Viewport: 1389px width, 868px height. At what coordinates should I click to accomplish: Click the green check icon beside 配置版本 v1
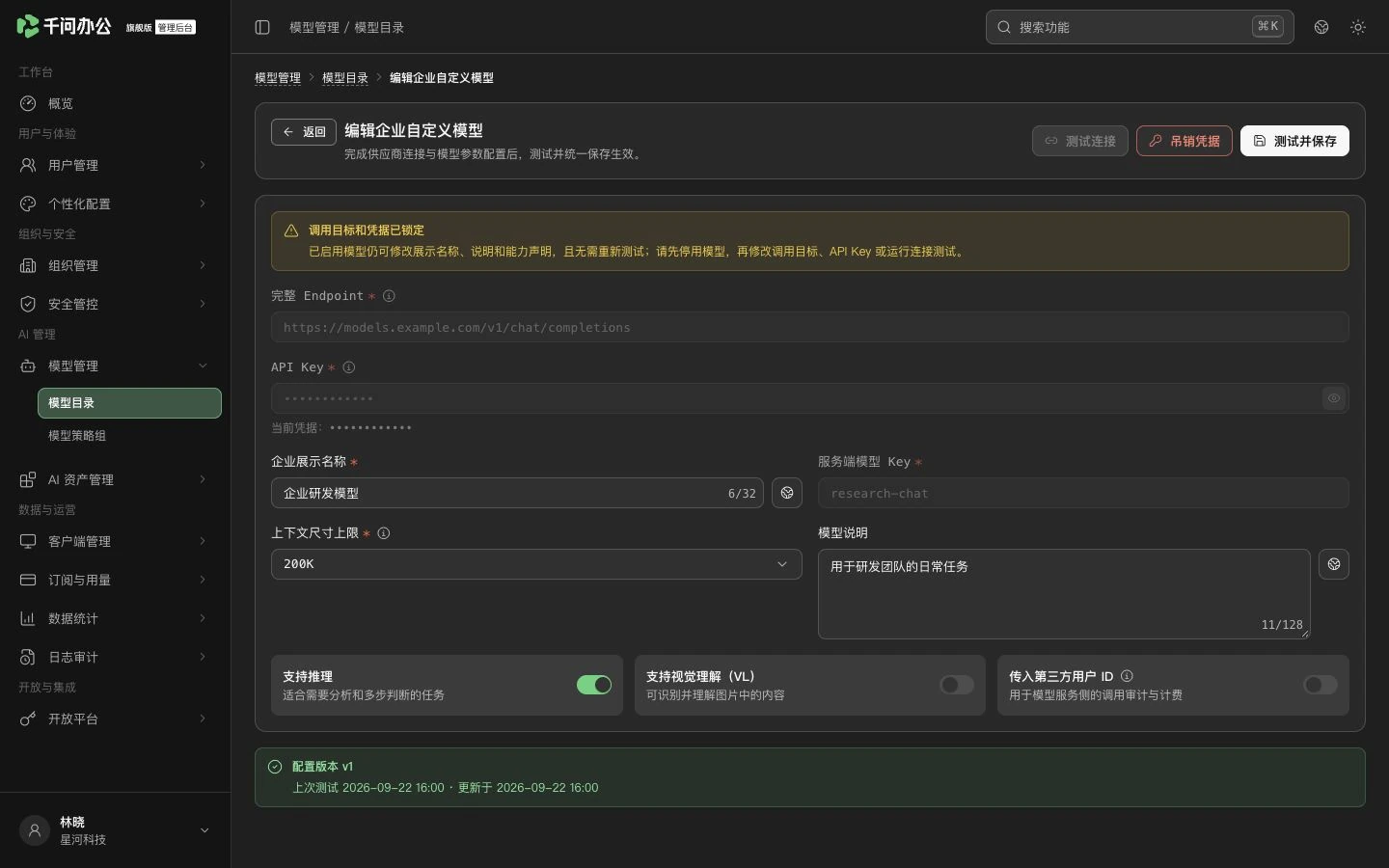(x=275, y=767)
